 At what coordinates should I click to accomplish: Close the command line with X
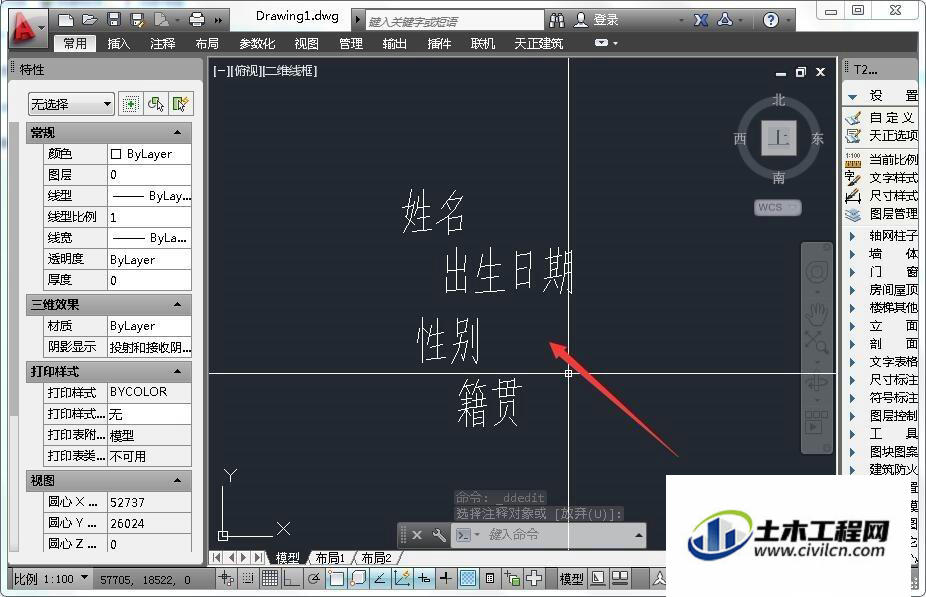(x=416, y=536)
